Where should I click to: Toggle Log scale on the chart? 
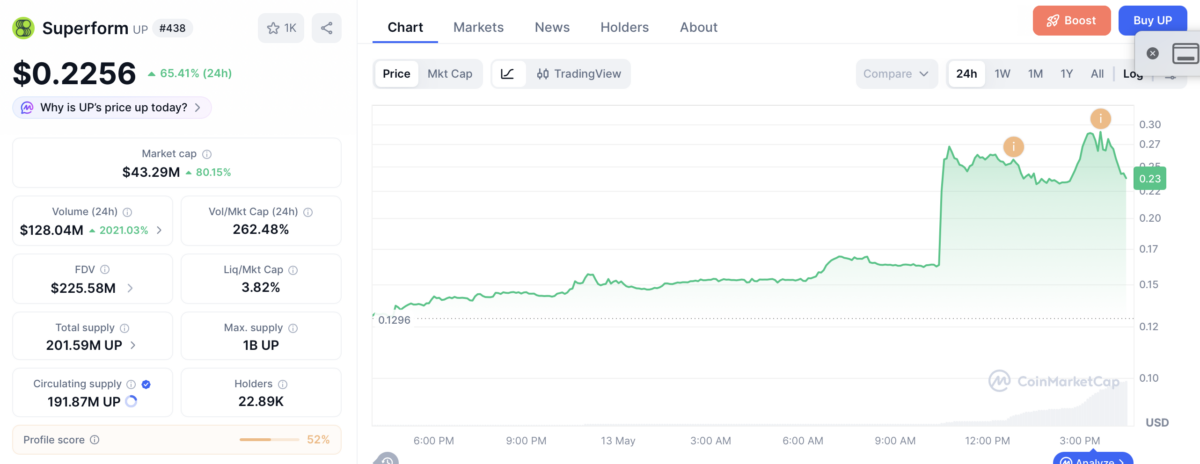point(1132,74)
